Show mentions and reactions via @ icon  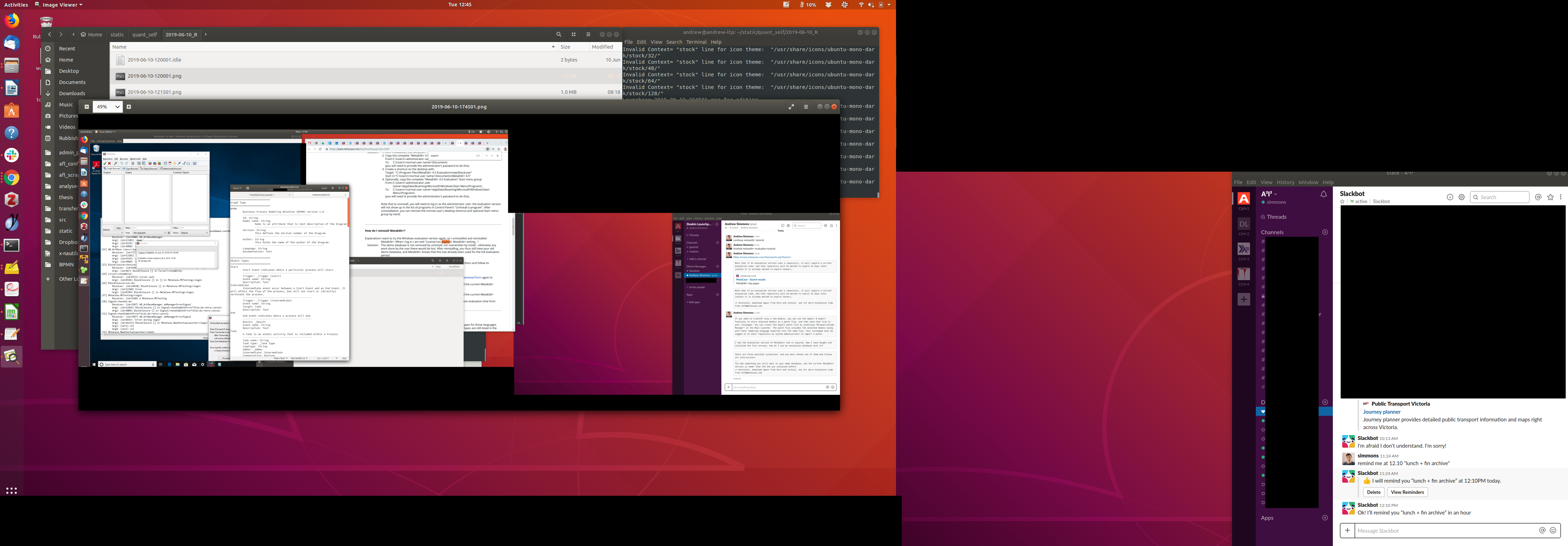coord(1538,197)
